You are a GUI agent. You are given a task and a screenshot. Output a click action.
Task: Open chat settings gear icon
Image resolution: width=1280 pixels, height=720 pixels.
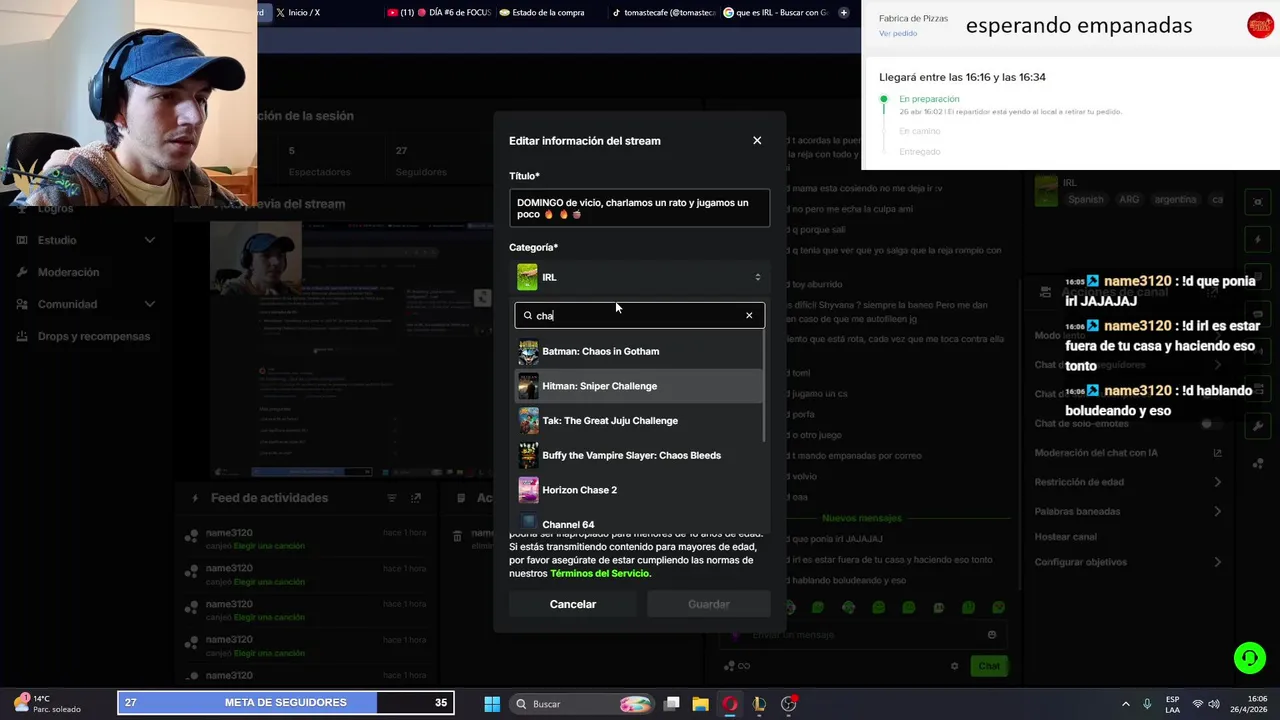pos(955,666)
